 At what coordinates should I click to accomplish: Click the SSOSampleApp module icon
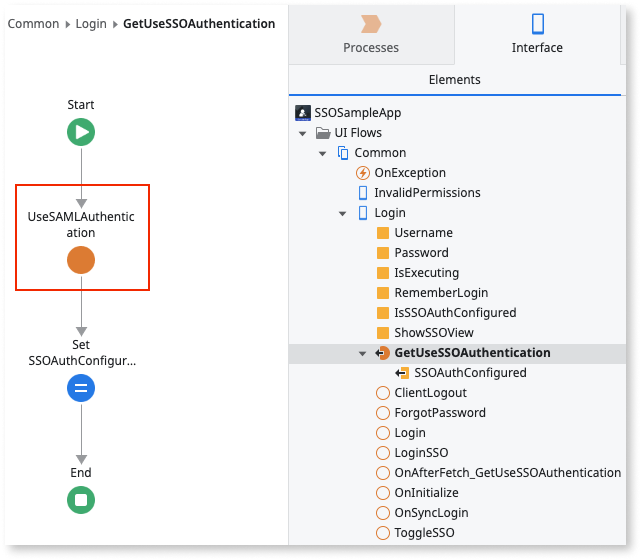coord(303,113)
